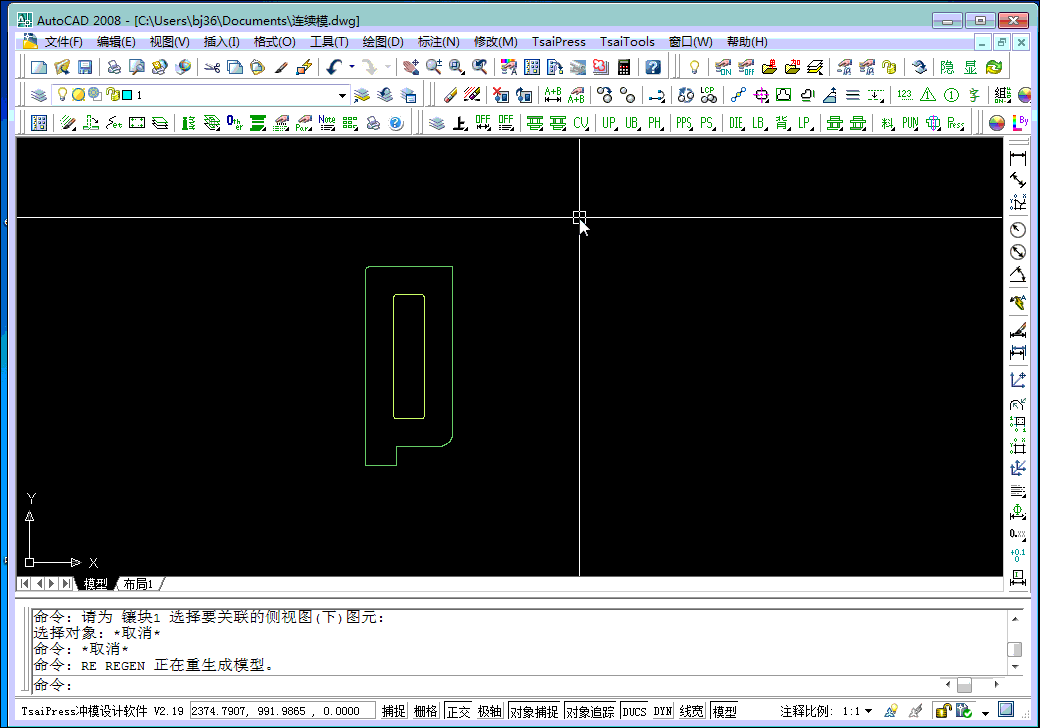Click the Match Properties paintbrush icon

click(x=282, y=67)
